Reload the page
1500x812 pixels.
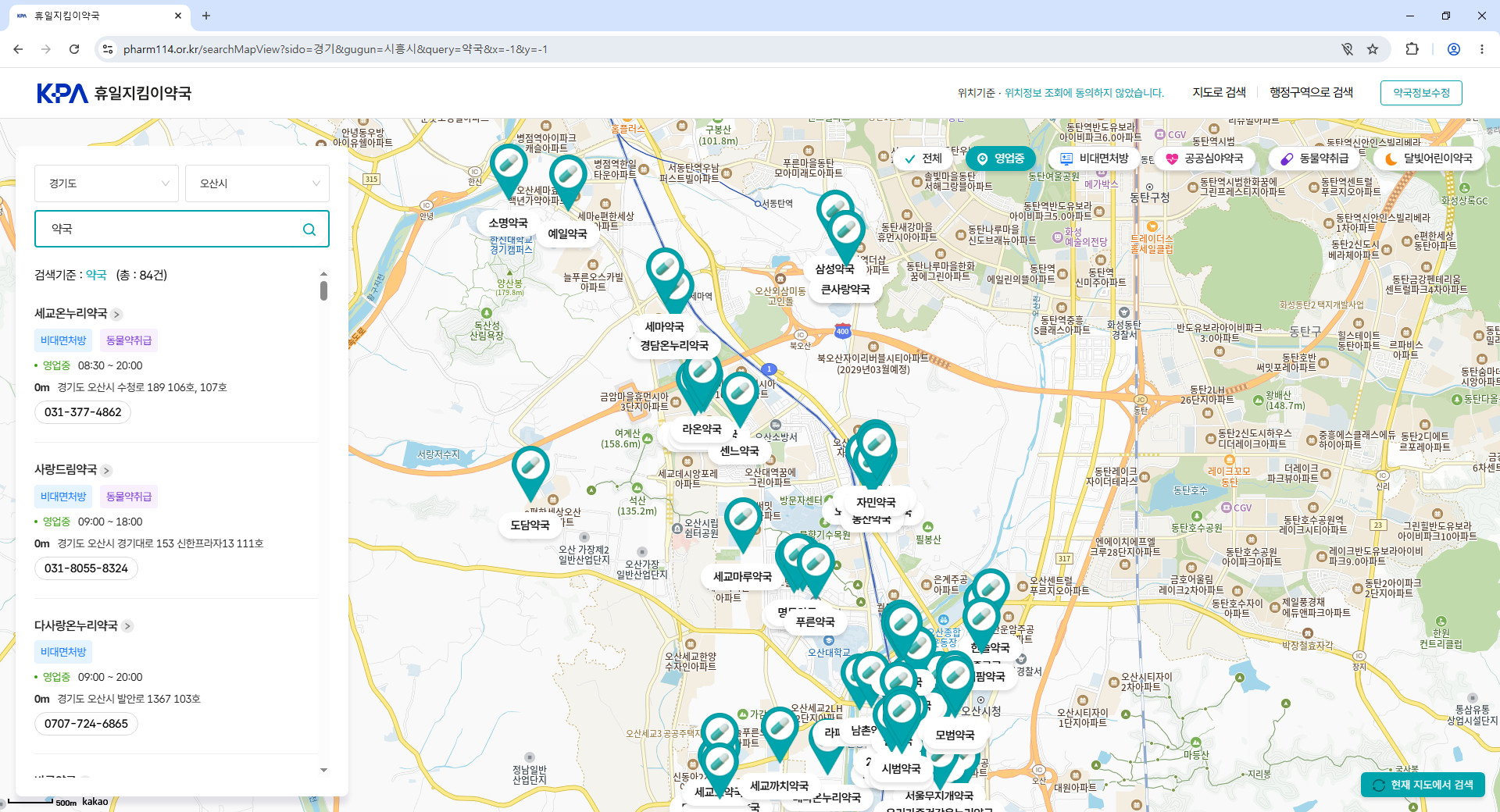74,49
